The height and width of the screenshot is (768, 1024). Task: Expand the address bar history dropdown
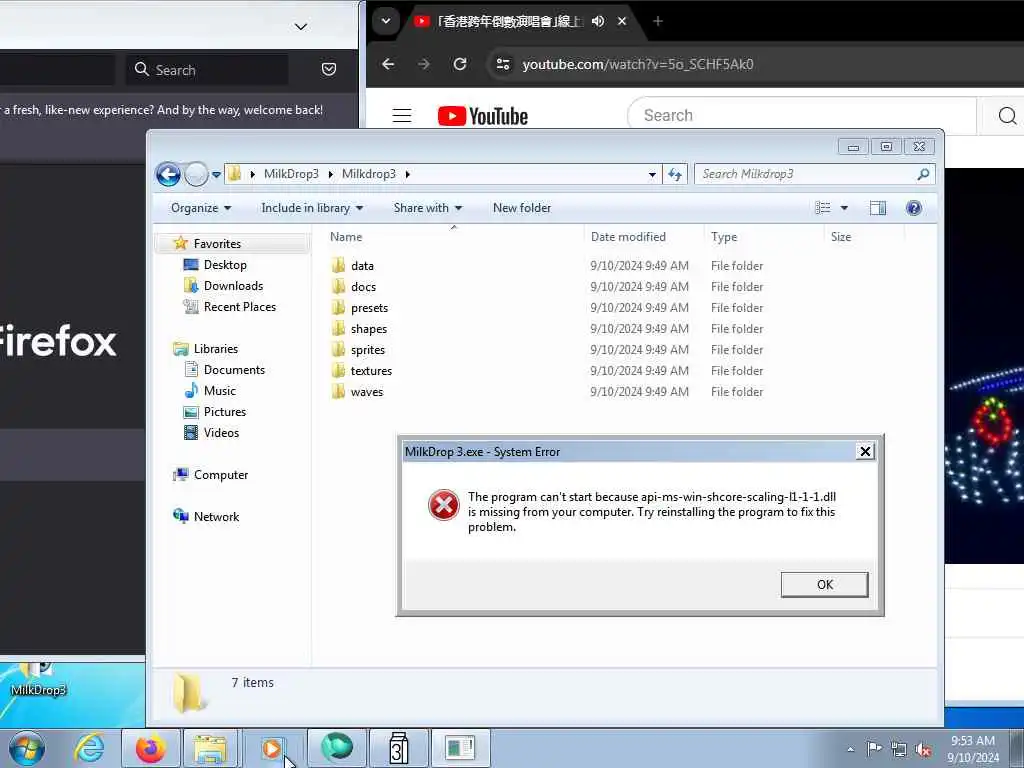pyautogui.click(x=652, y=174)
